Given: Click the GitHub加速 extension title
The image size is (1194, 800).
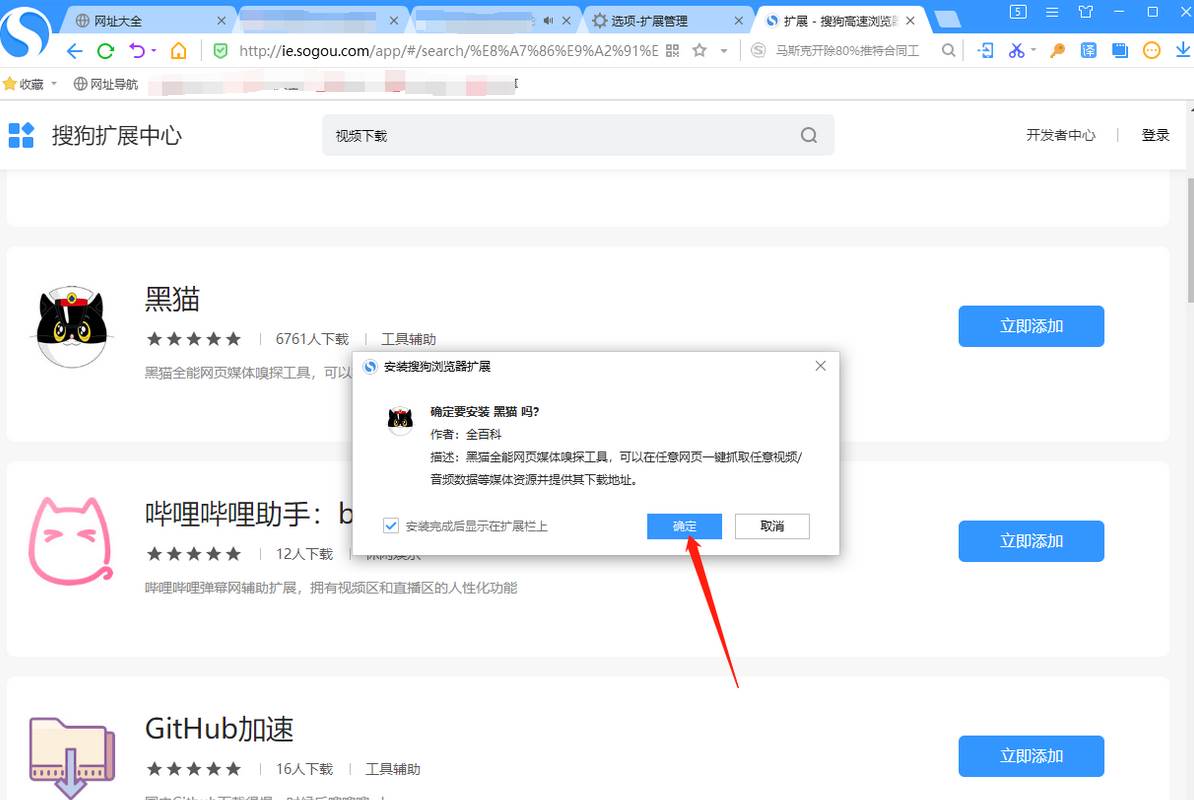Looking at the screenshot, I should 219,729.
